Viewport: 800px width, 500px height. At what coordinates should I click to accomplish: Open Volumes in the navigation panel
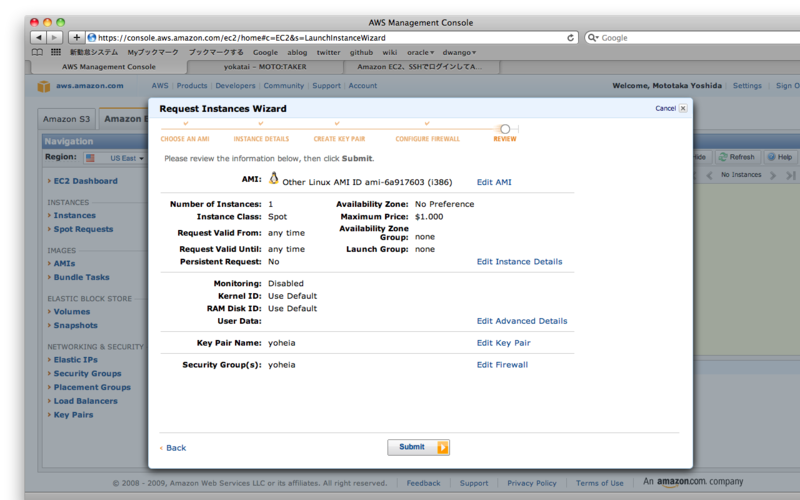pyautogui.click(x=71, y=311)
